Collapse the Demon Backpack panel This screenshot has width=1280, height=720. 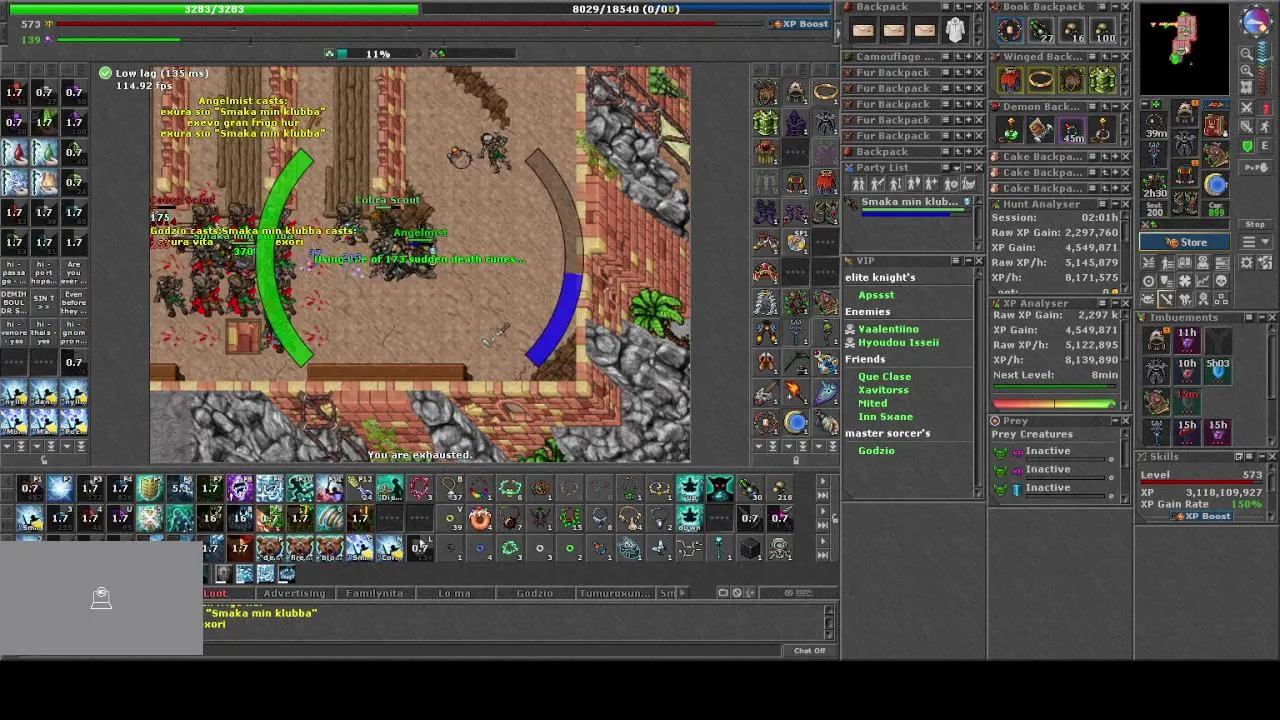tap(1115, 107)
